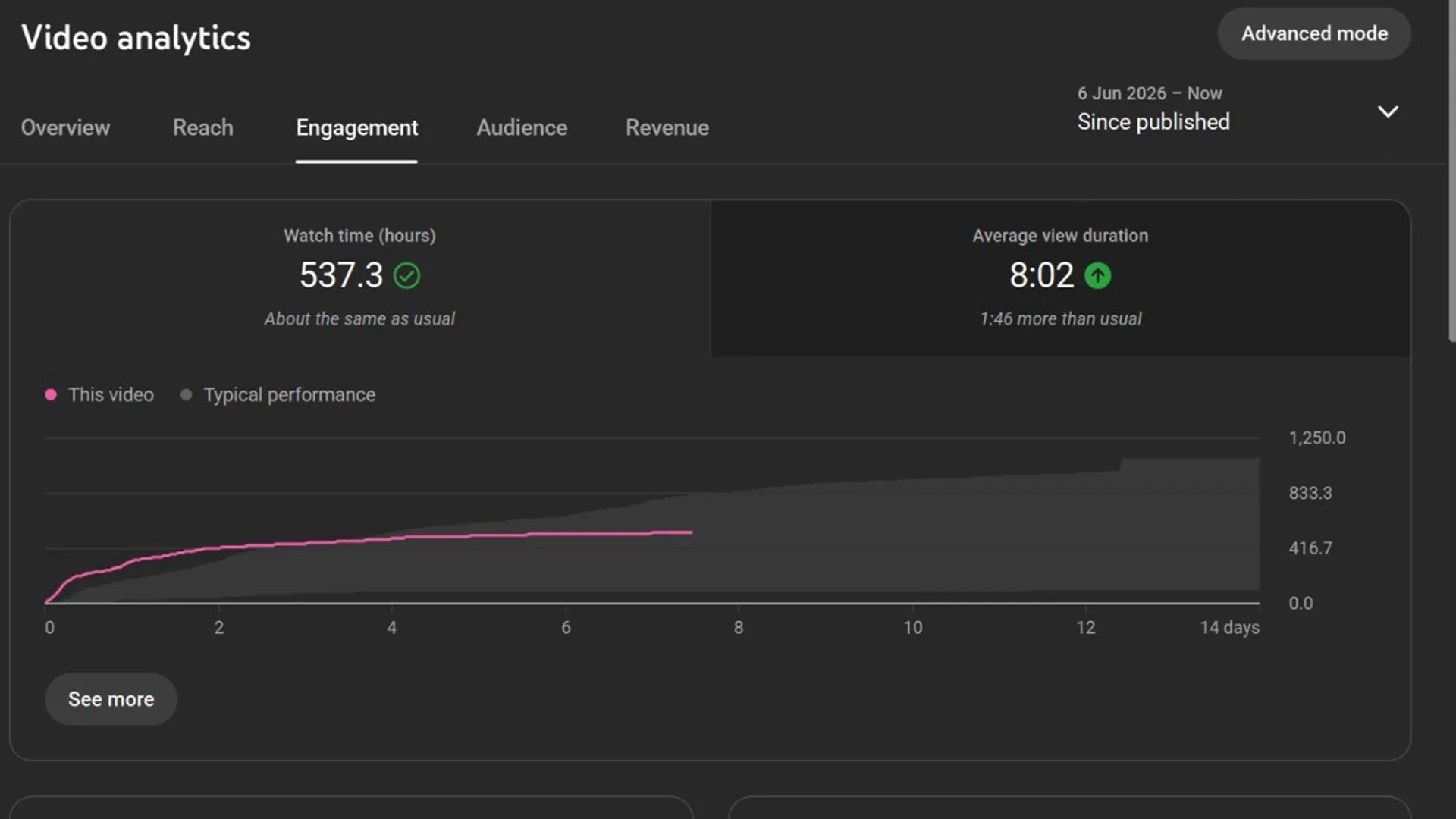Select the Watch time (hours) metric card
The image size is (1456, 819).
point(360,278)
